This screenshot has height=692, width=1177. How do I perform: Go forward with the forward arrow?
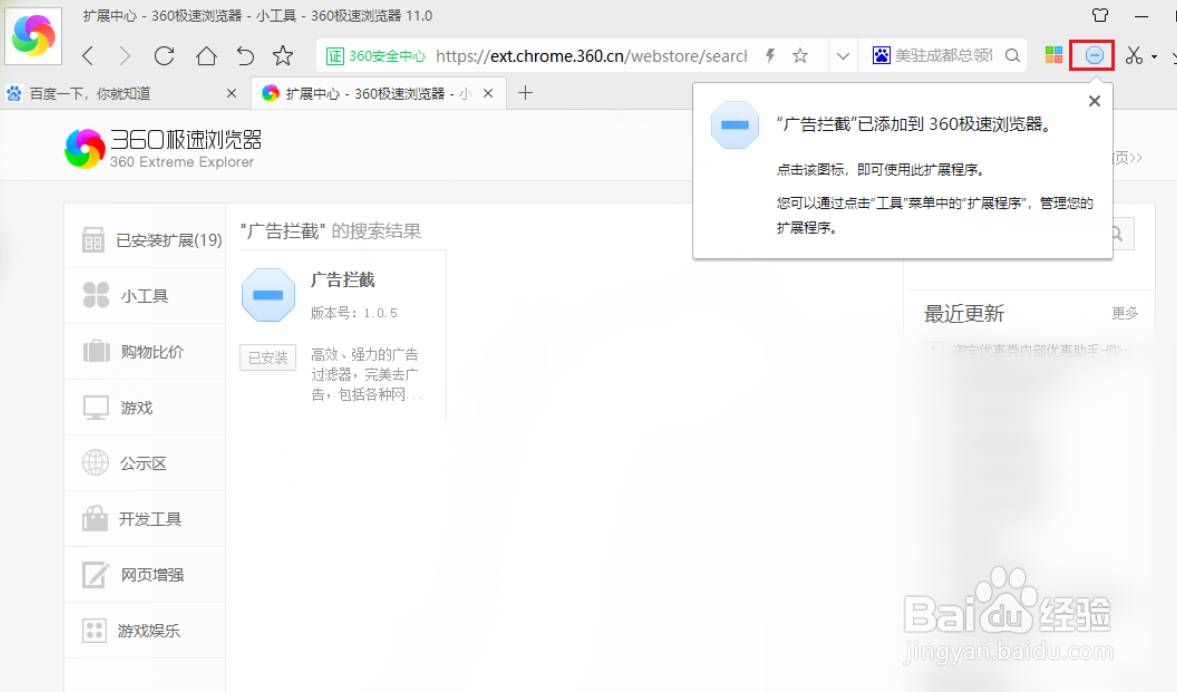(125, 56)
